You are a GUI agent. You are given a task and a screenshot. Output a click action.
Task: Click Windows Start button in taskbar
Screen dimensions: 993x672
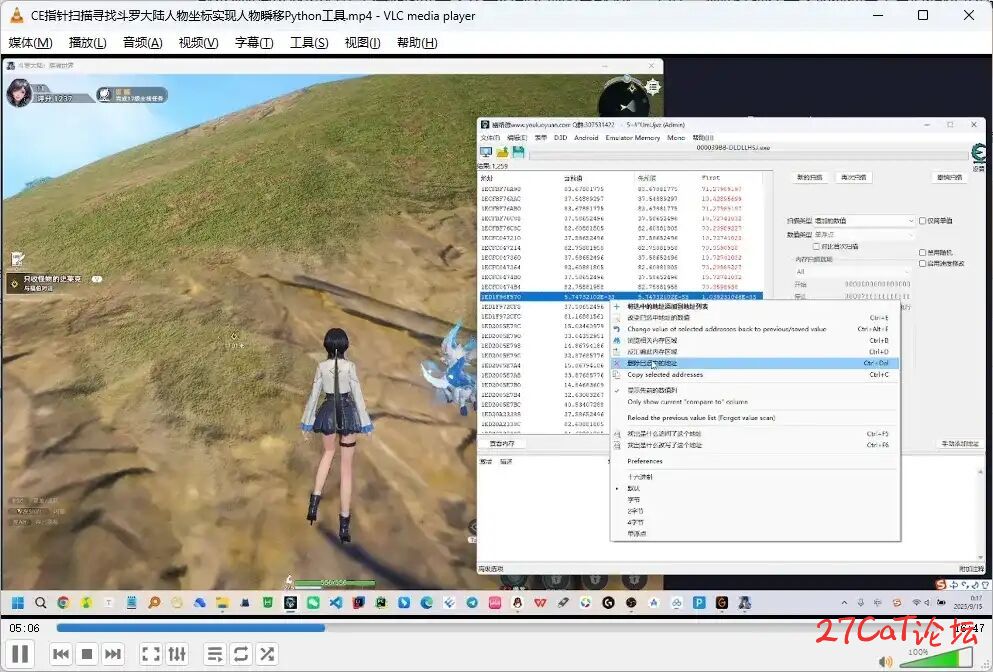[x=17, y=602]
